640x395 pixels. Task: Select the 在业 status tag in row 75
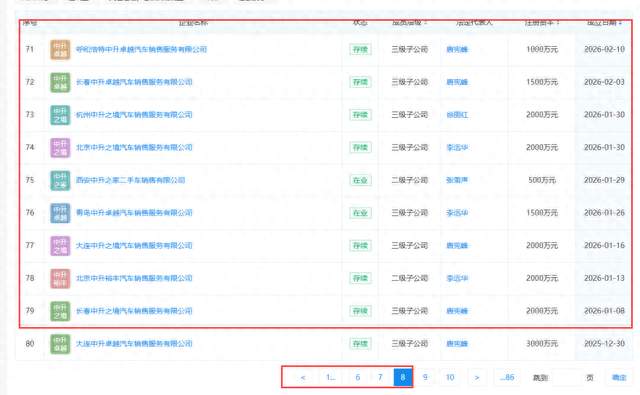(x=360, y=180)
